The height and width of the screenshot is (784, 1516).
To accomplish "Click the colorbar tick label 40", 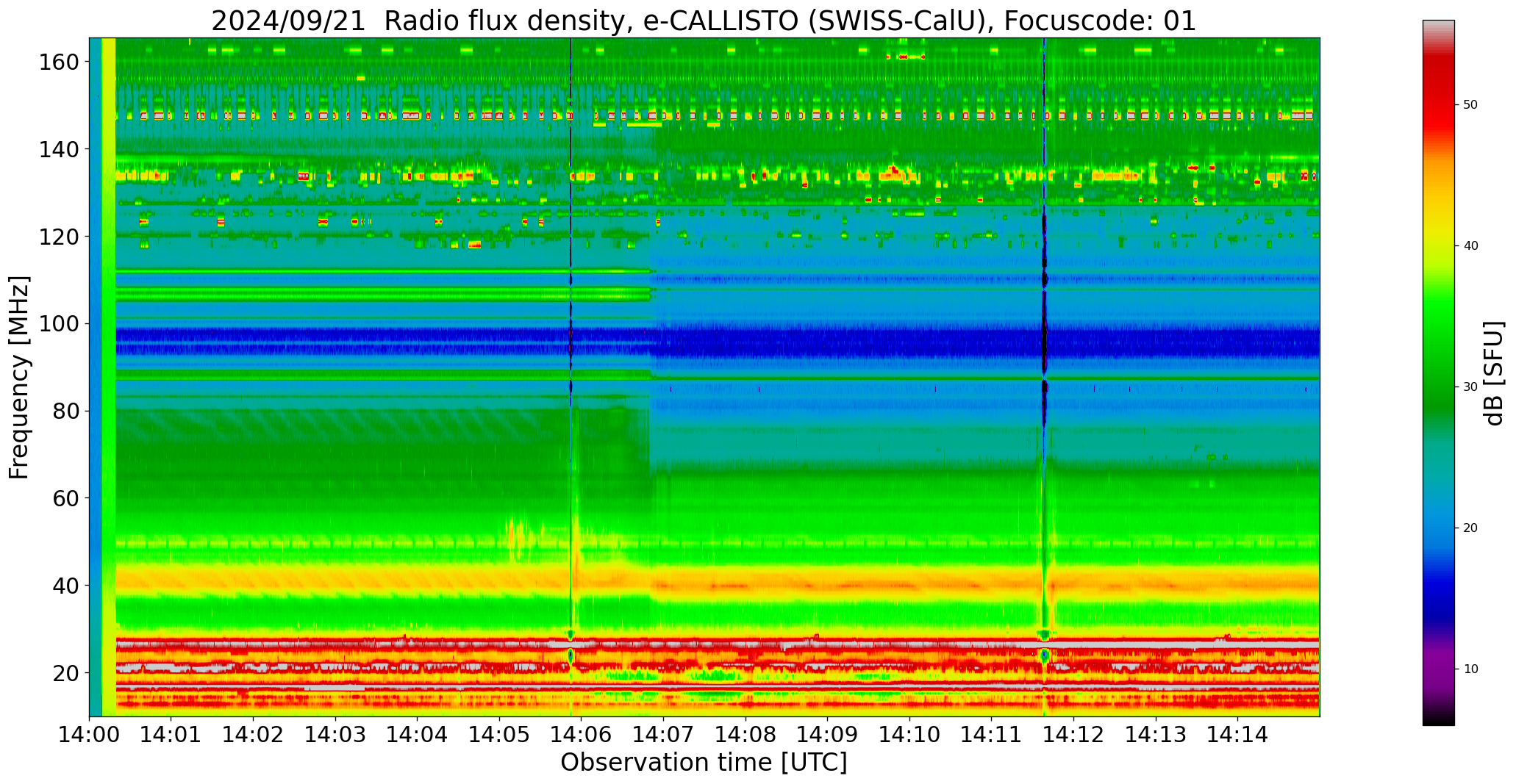I will (1470, 245).
